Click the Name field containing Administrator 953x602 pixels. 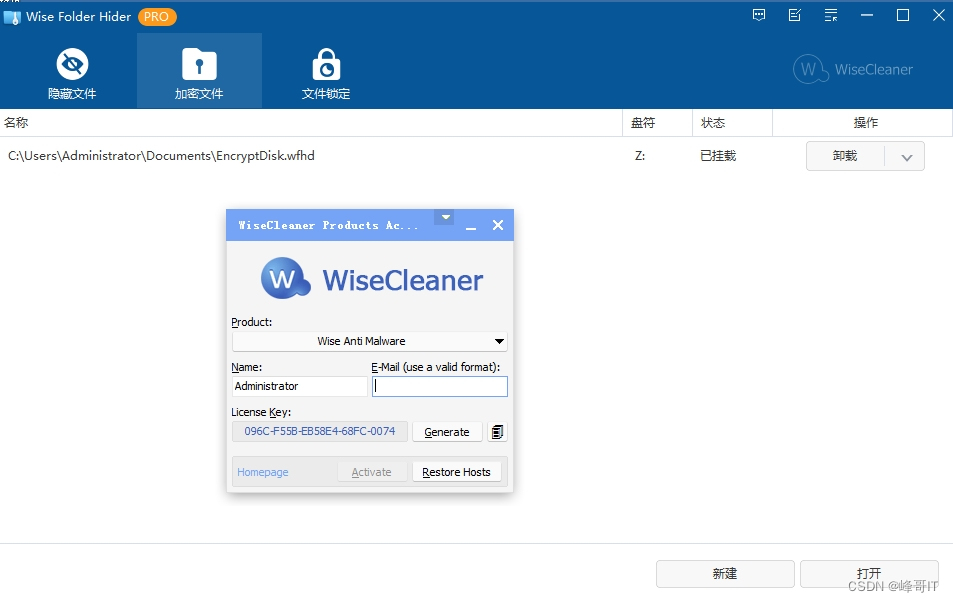point(300,386)
